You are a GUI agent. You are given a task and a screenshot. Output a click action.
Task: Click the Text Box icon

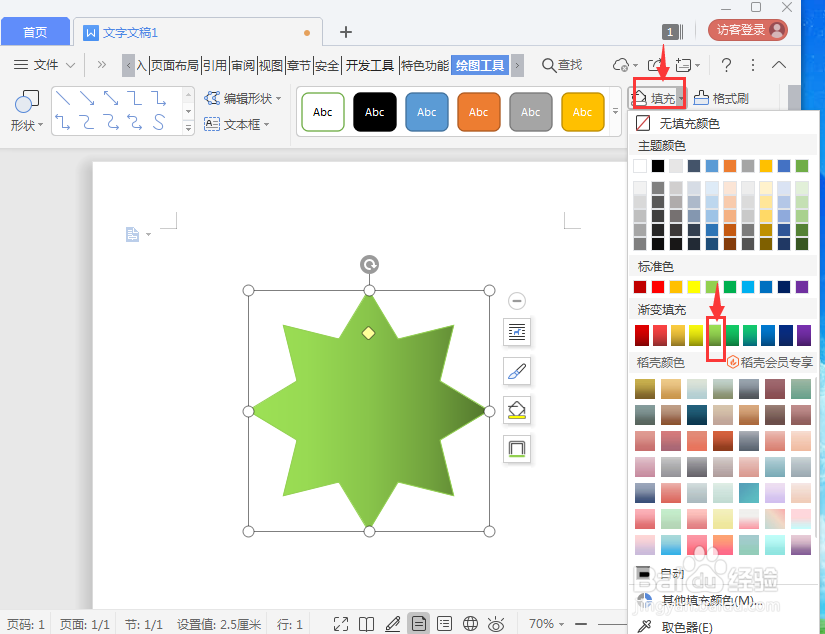[x=212, y=124]
